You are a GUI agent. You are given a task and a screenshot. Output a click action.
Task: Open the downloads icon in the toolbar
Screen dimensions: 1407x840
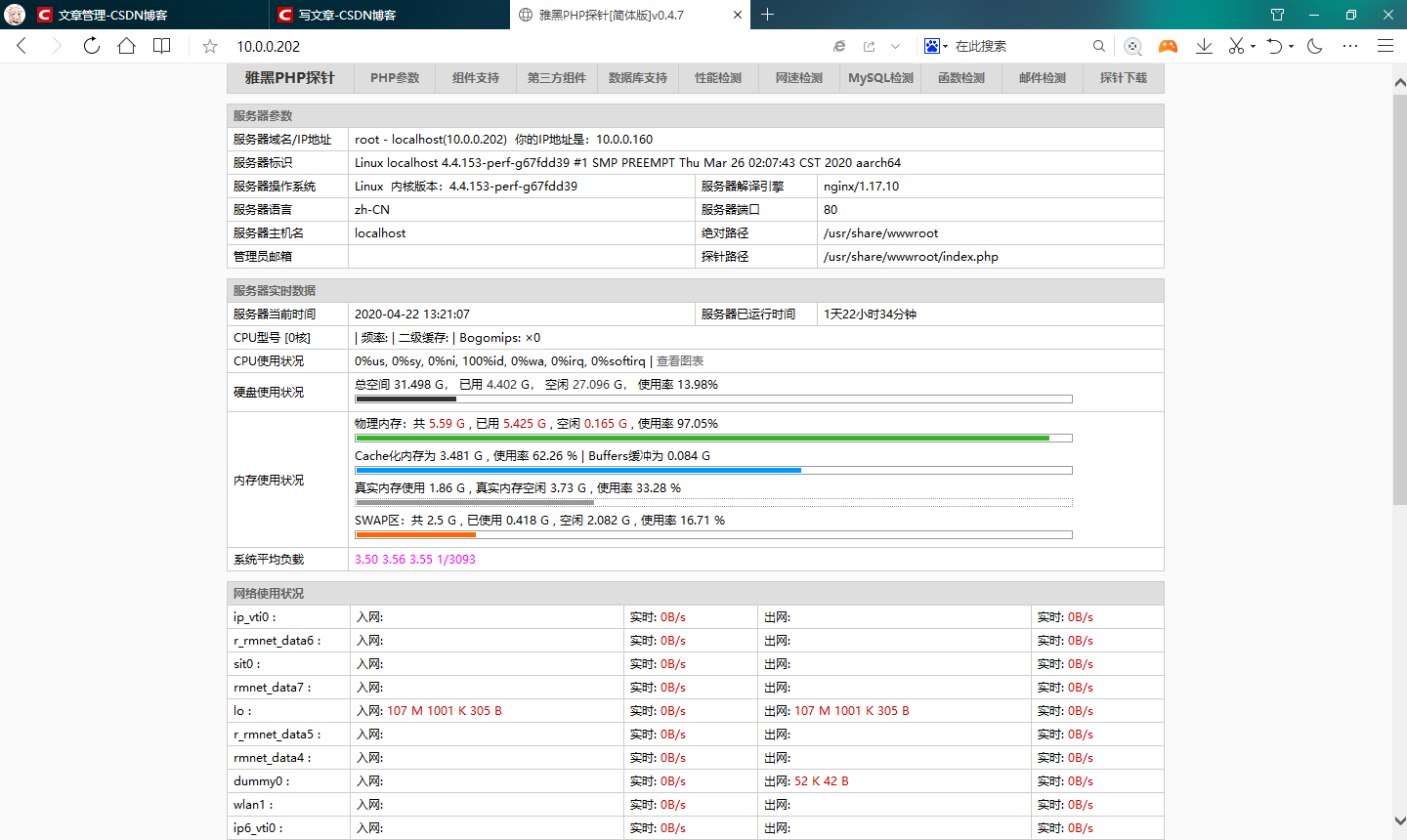tap(1206, 46)
